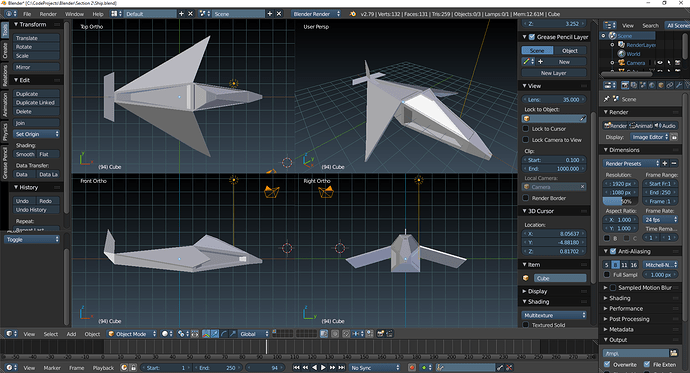Image resolution: width=690 pixels, height=373 pixels.
Task: Open the outliner editor type selector
Action: (x=609, y=26)
